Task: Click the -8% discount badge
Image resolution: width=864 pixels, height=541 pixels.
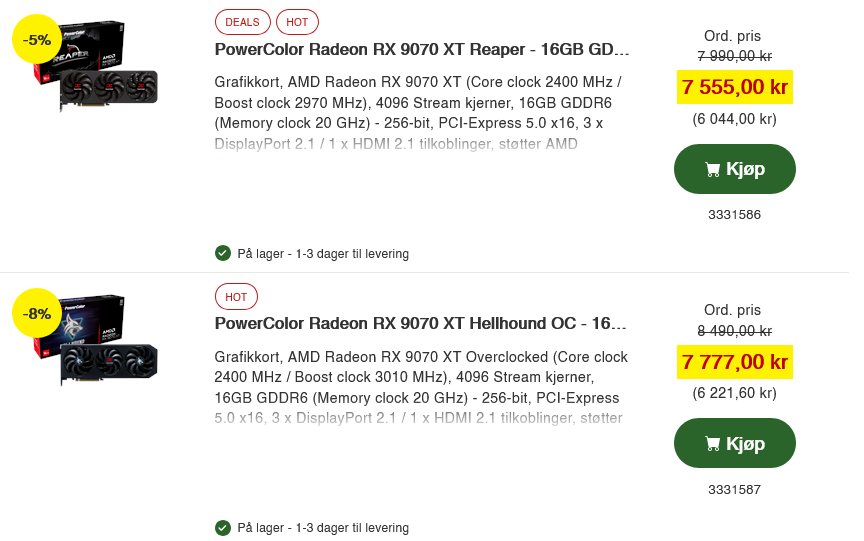Action: (37, 313)
